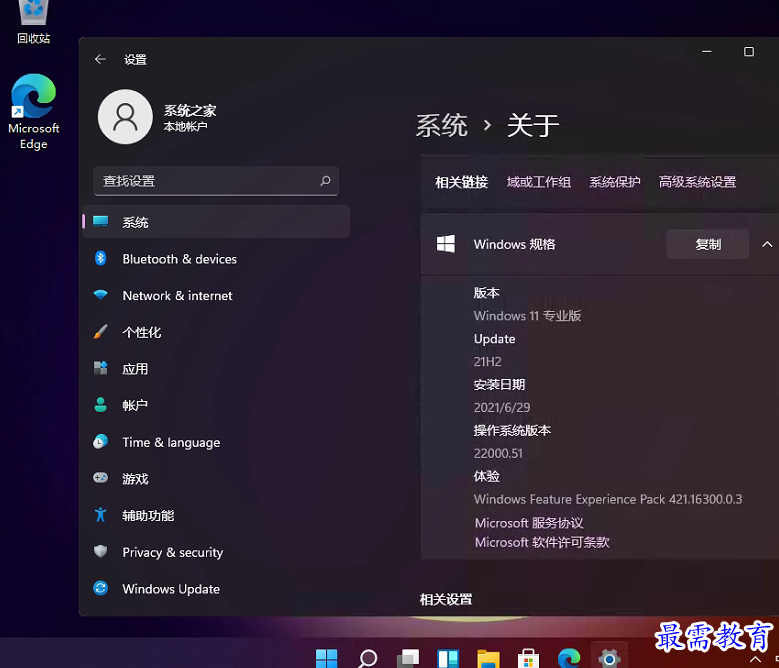Open Microsoft Store from taskbar
Screen dimensions: 779x668
pyautogui.click(x=528, y=659)
